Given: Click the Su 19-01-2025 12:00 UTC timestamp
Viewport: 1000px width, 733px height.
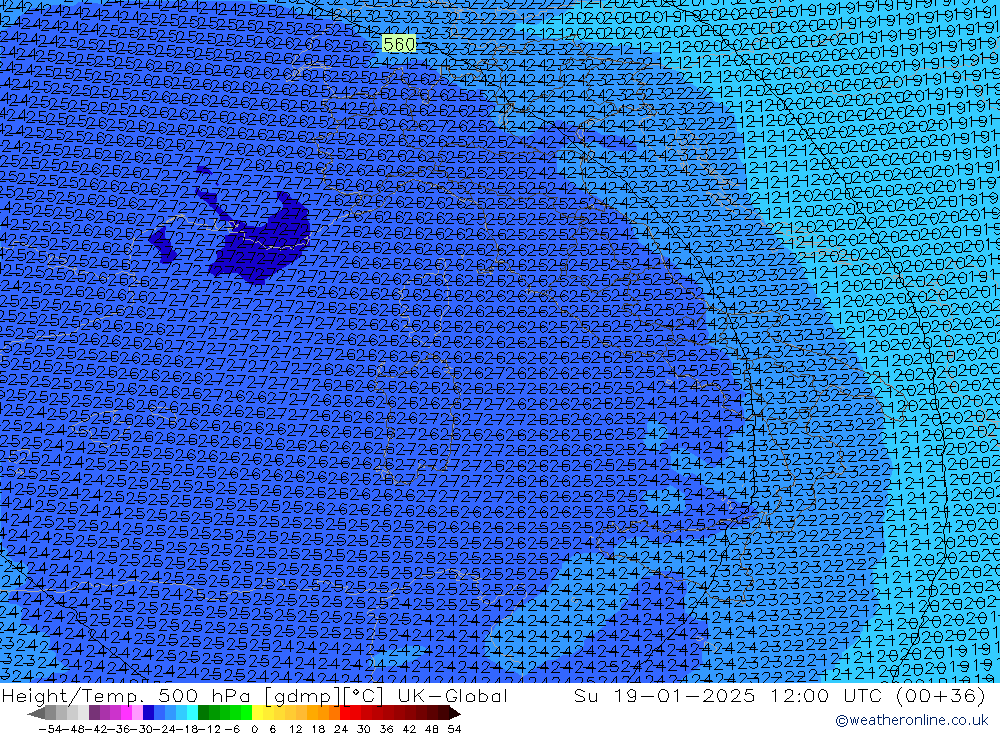Looking at the screenshot, I should (728, 695).
